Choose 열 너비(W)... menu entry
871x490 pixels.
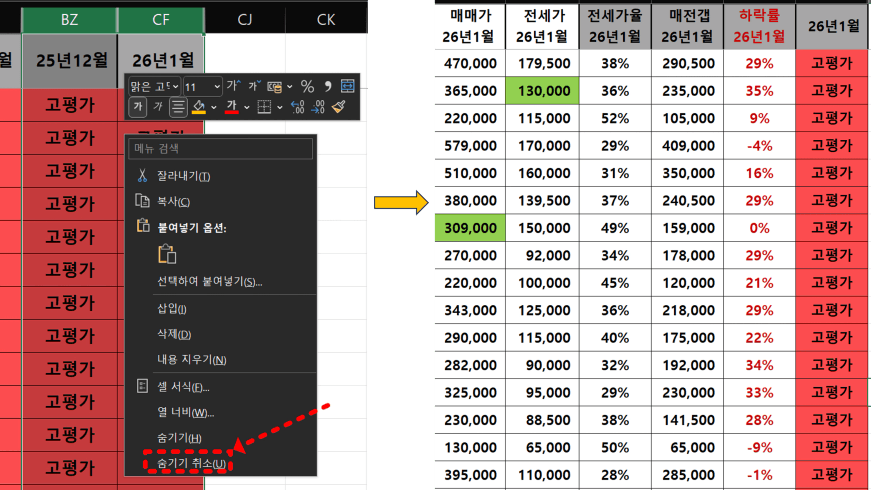(x=185, y=412)
